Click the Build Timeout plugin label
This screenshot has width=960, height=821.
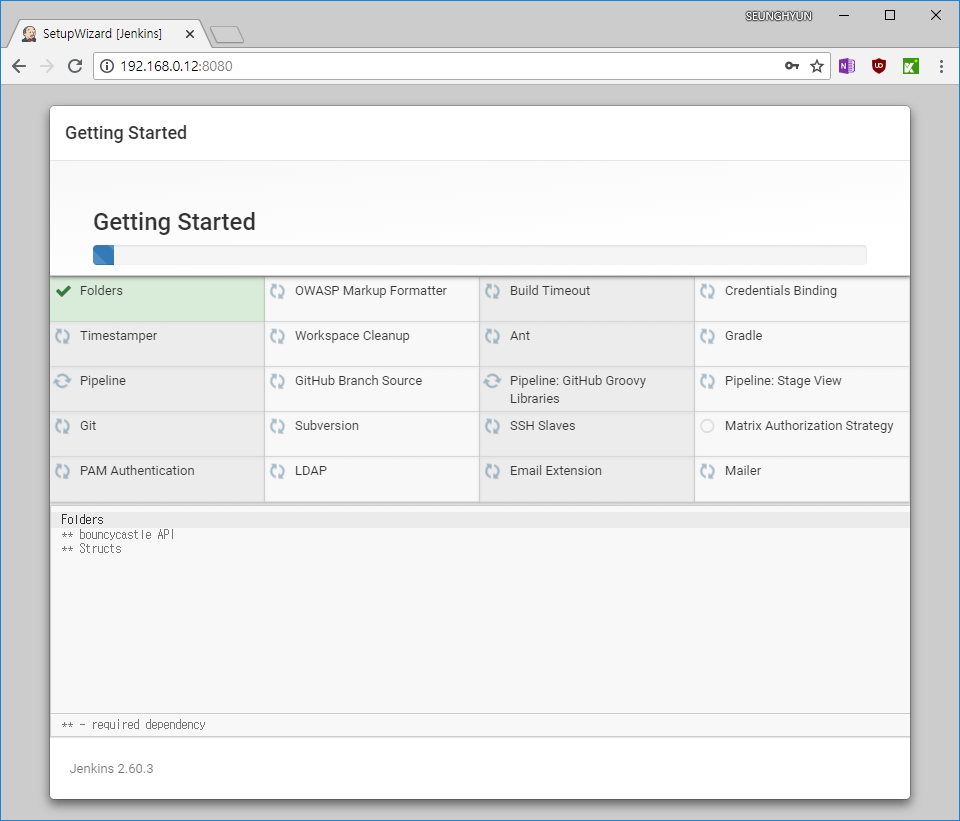tap(550, 291)
